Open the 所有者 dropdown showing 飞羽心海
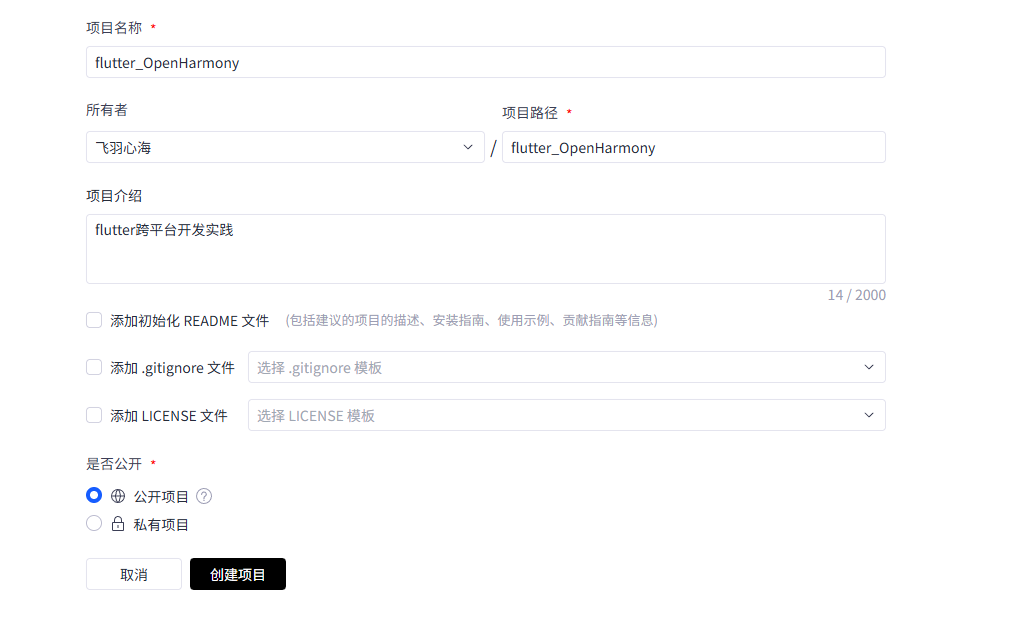This screenshot has height=634, width=1034. (x=285, y=147)
